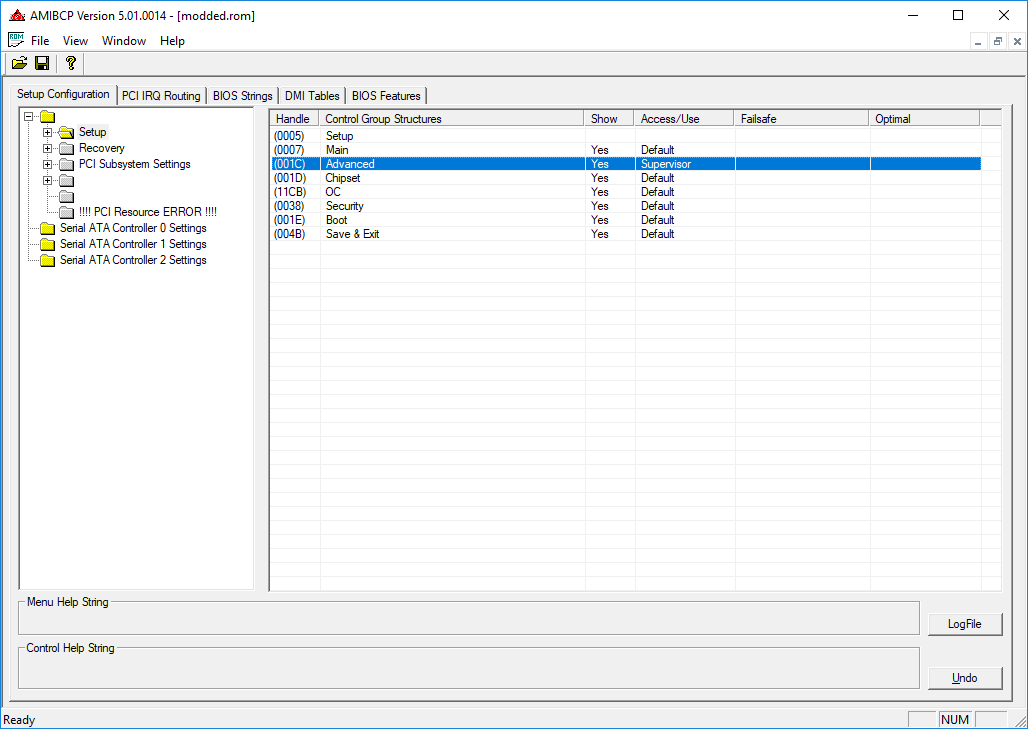Open the View menu

(75, 41)
